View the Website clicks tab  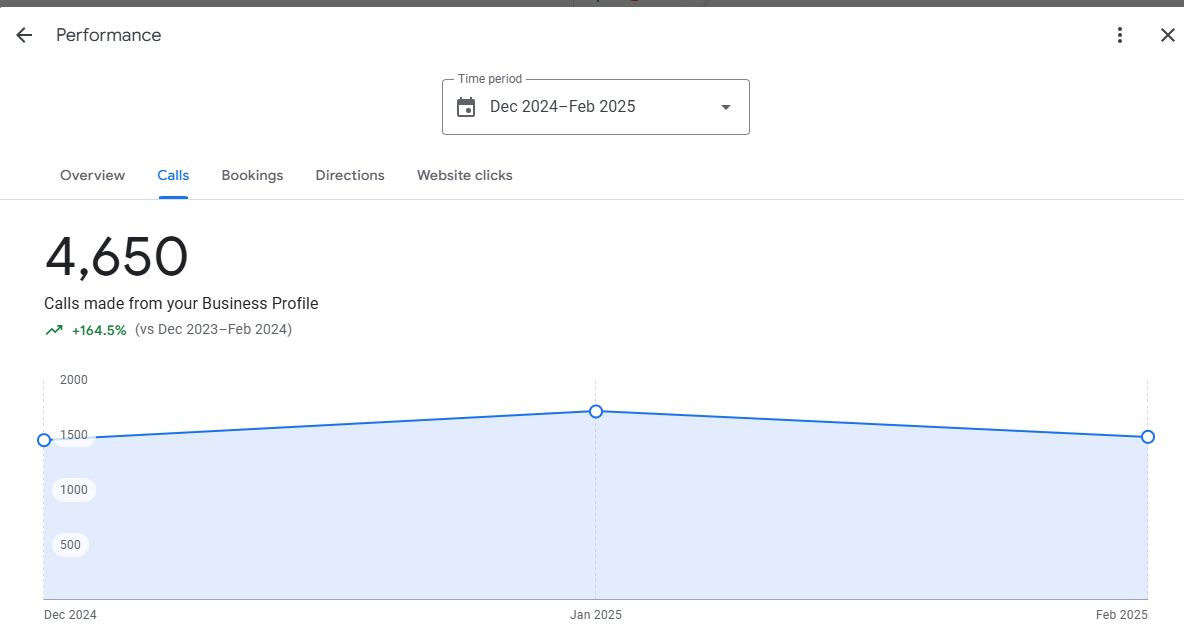click(x=464, y=175)
